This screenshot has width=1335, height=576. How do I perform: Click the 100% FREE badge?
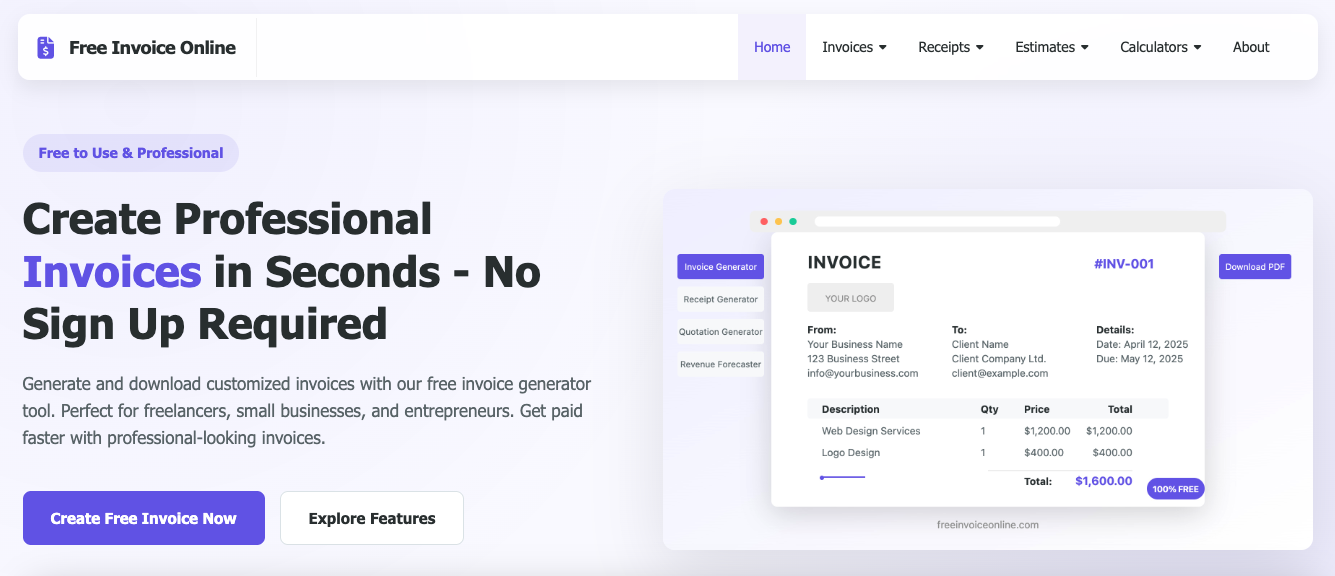coord(1175,489)
